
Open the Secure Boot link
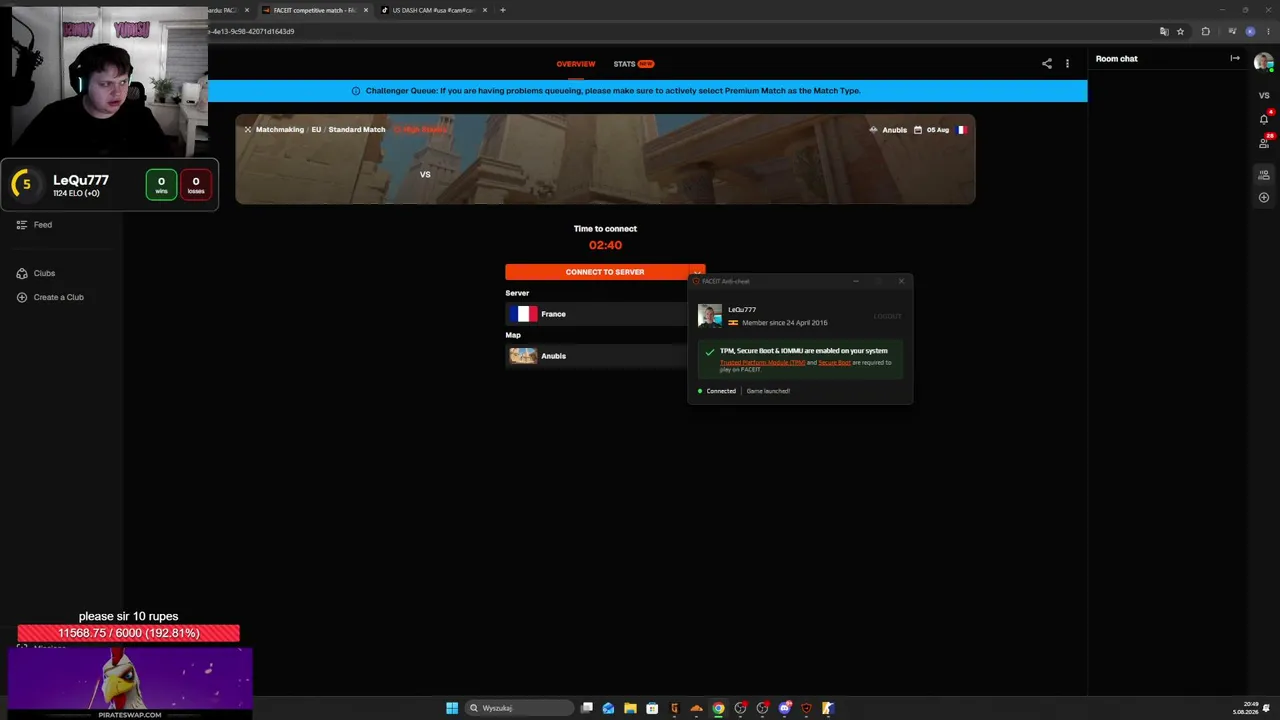(835, 363)
